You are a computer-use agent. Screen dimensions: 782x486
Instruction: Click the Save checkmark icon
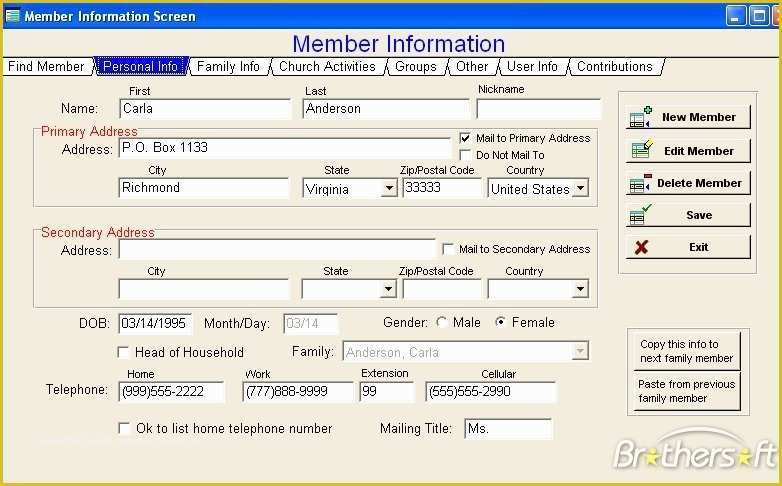click(x=640, y=215)
